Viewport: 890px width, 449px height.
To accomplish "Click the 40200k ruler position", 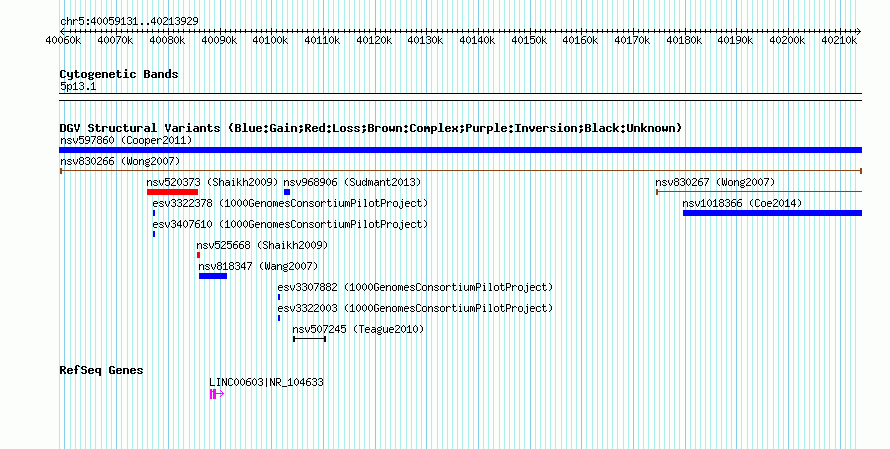I will (787, 40).
